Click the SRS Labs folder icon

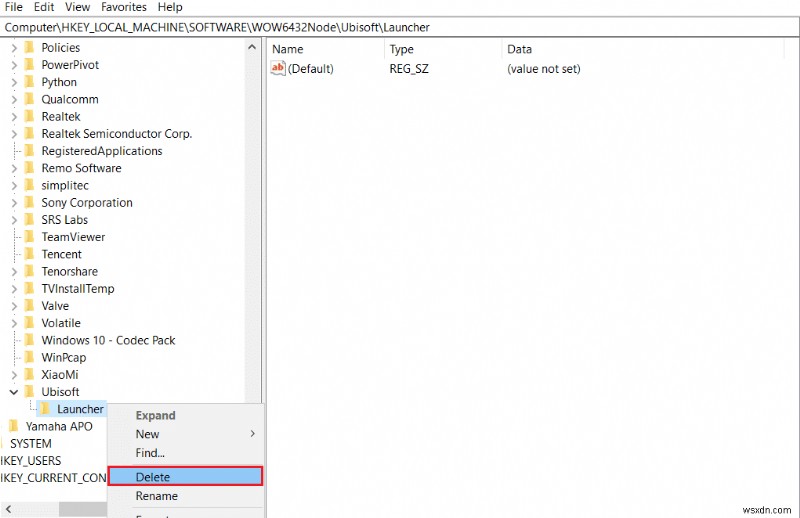[x=30, y=219]
